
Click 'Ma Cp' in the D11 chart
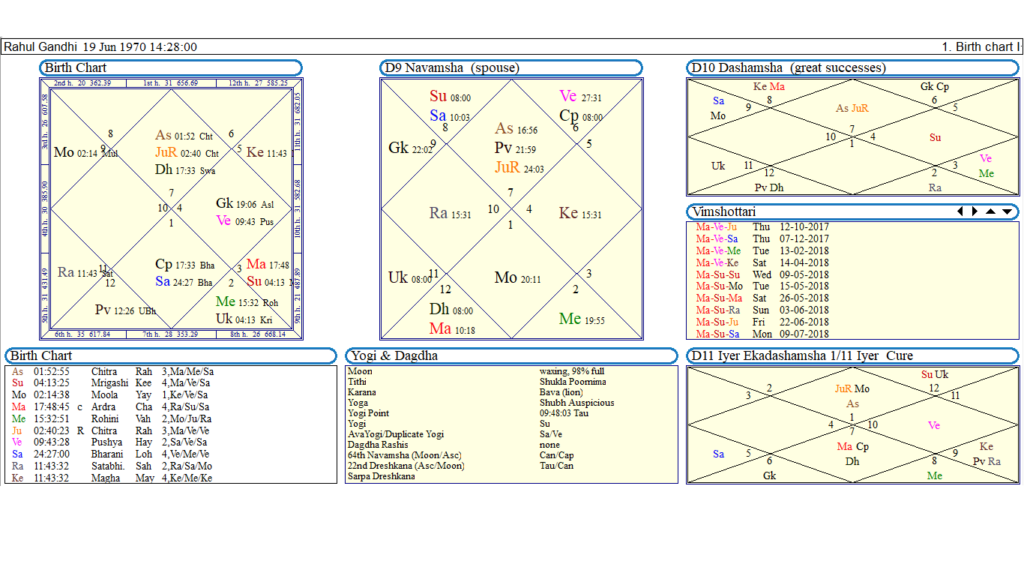[853, 447]
